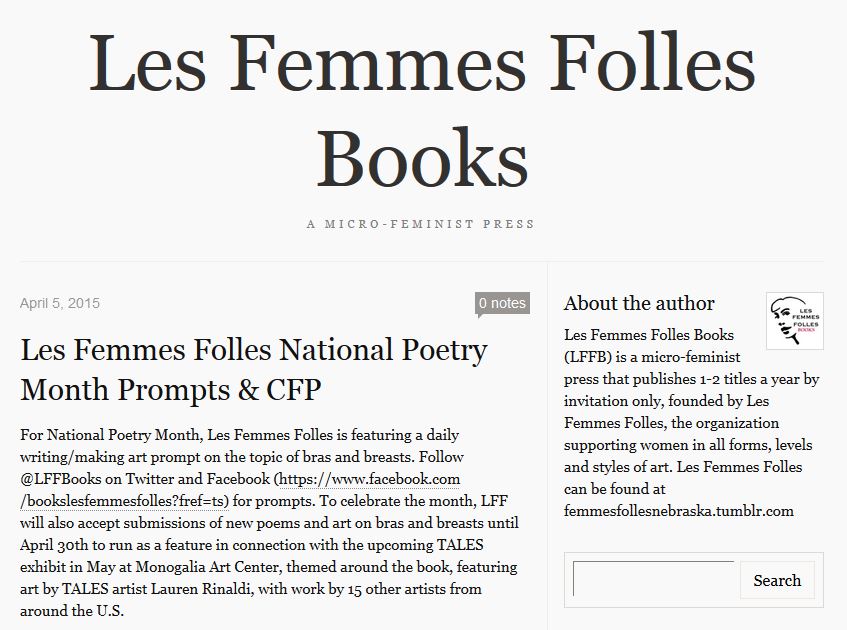Click the site title Les Femmes Folles Books
Viewport: 847px width, 630px height.
point(423,110)
